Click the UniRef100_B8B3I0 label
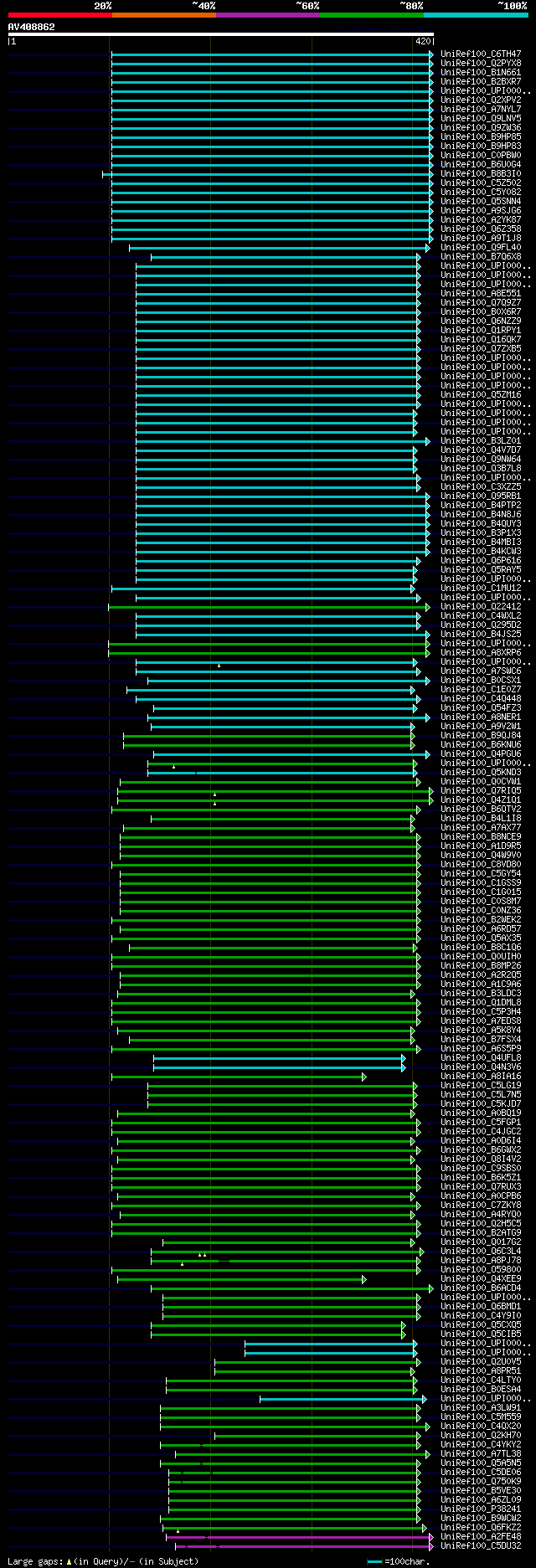This screenshot has height=1568, width=536. point(481,174)
